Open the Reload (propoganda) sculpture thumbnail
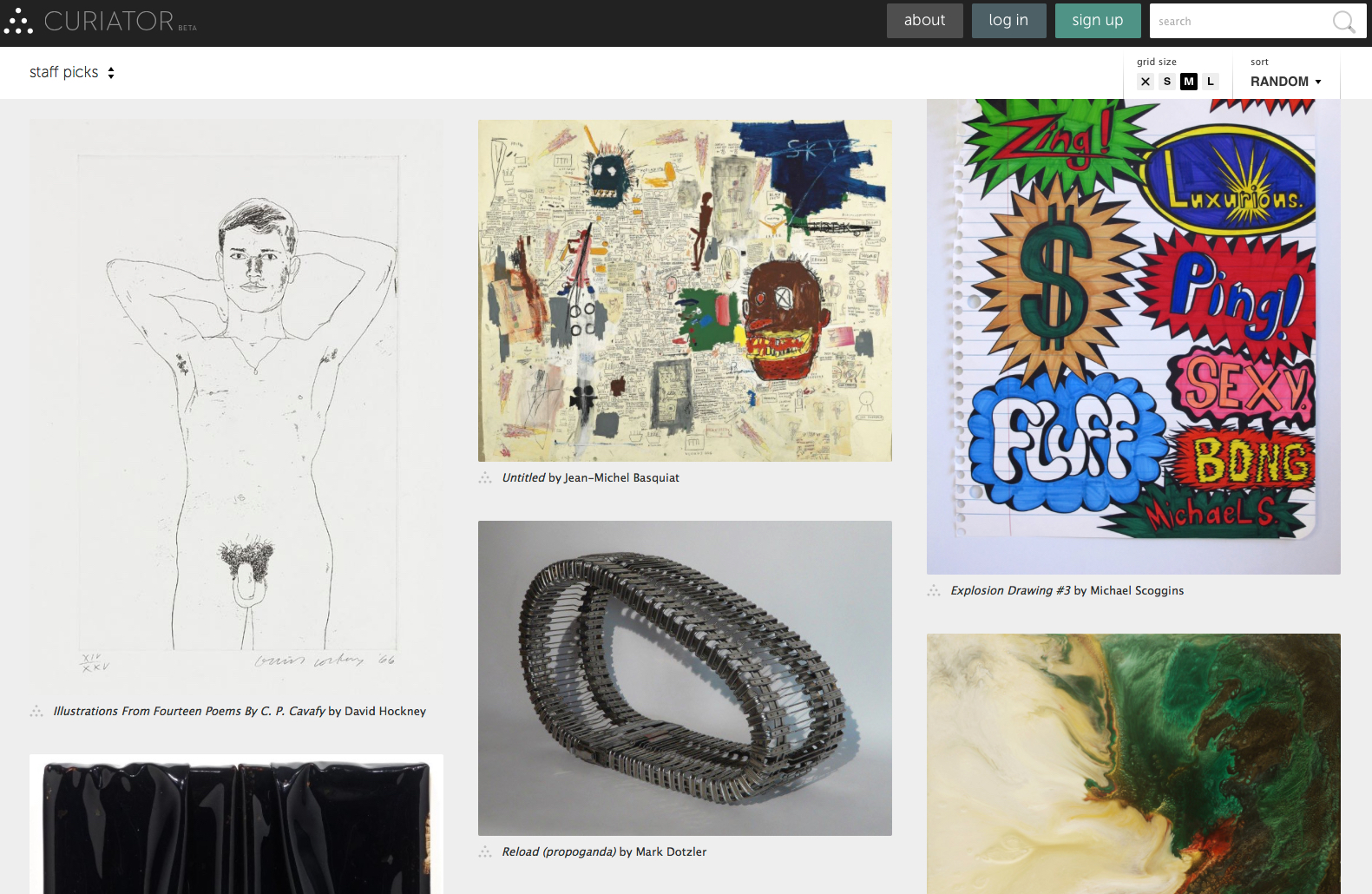This screenshot has width=1372, height=894. pos(685,678)
